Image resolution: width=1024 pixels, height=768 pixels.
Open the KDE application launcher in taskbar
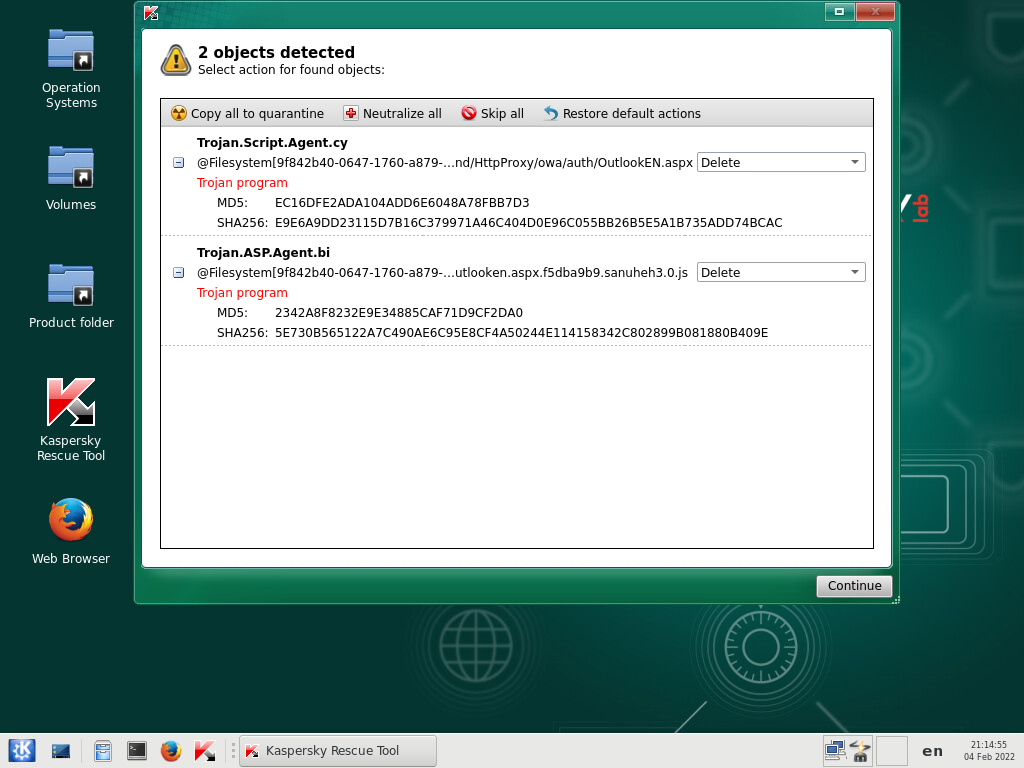point(21,750)
